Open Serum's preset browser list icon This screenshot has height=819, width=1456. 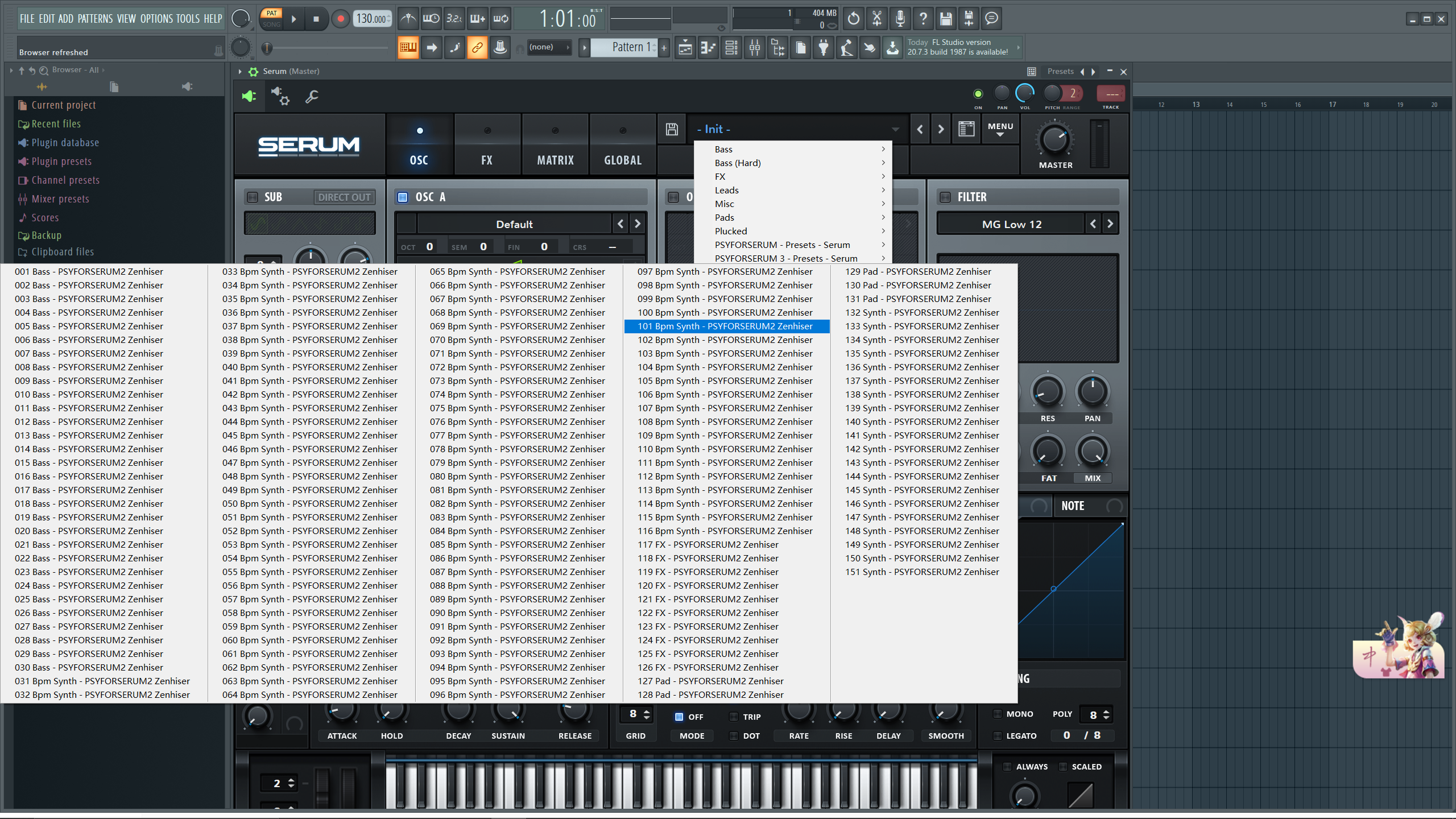966,129
